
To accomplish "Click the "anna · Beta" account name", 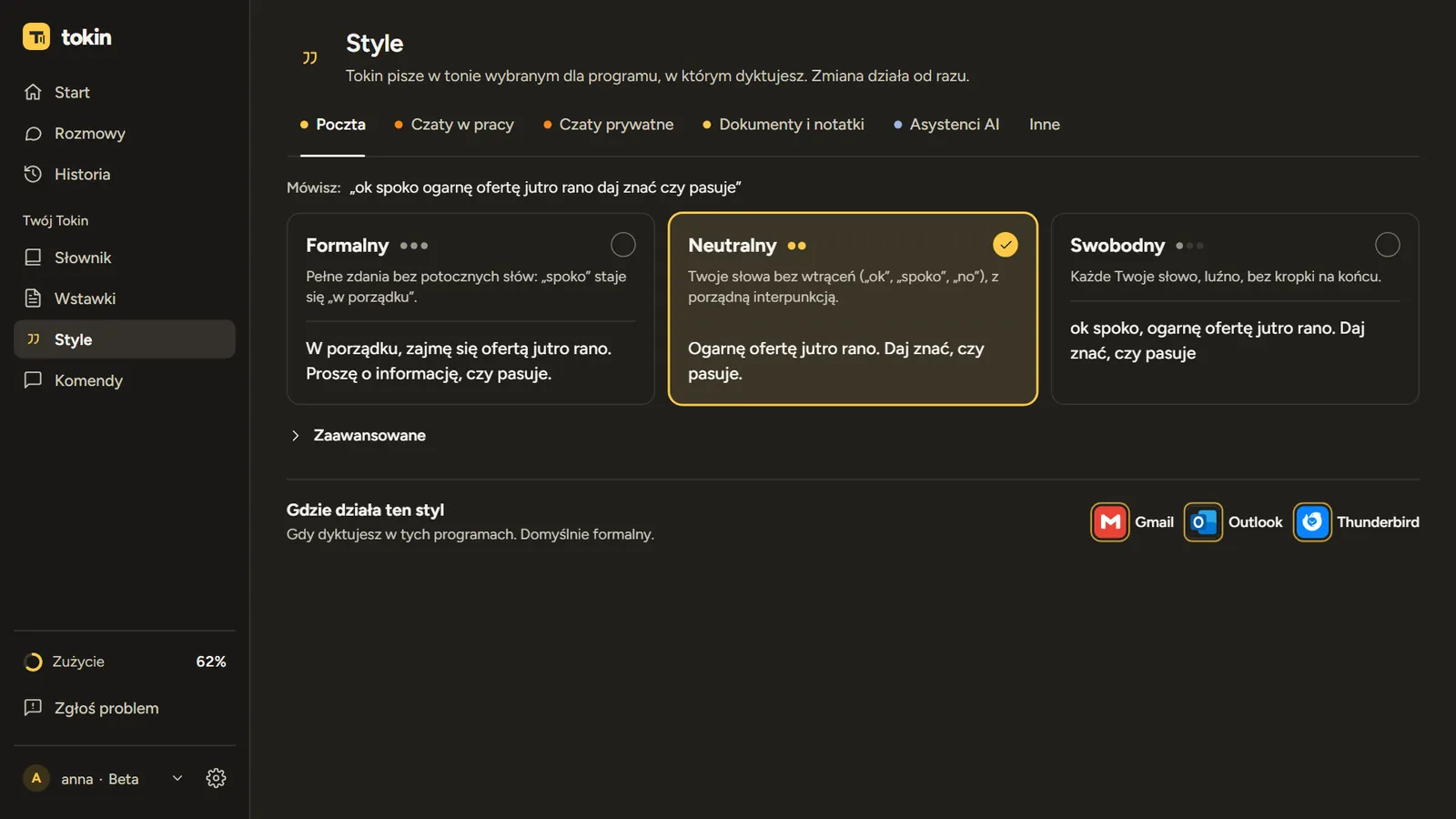I will click(x=100, y=779).
